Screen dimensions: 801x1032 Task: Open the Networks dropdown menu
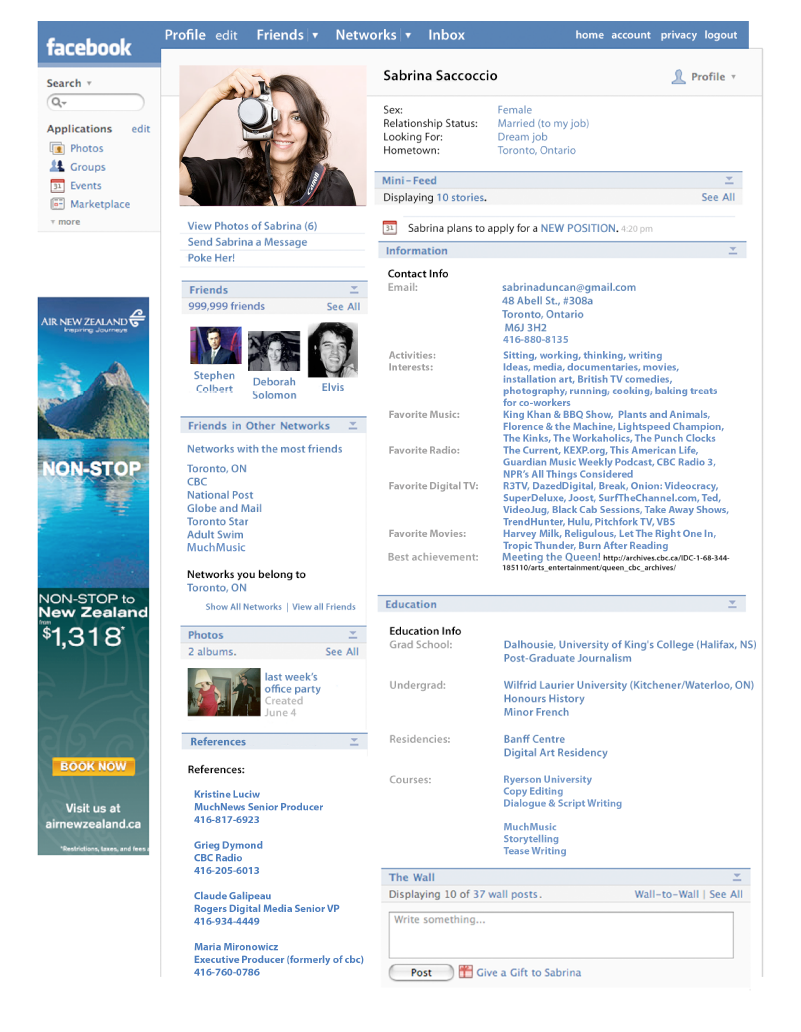[x=408, y=34]
